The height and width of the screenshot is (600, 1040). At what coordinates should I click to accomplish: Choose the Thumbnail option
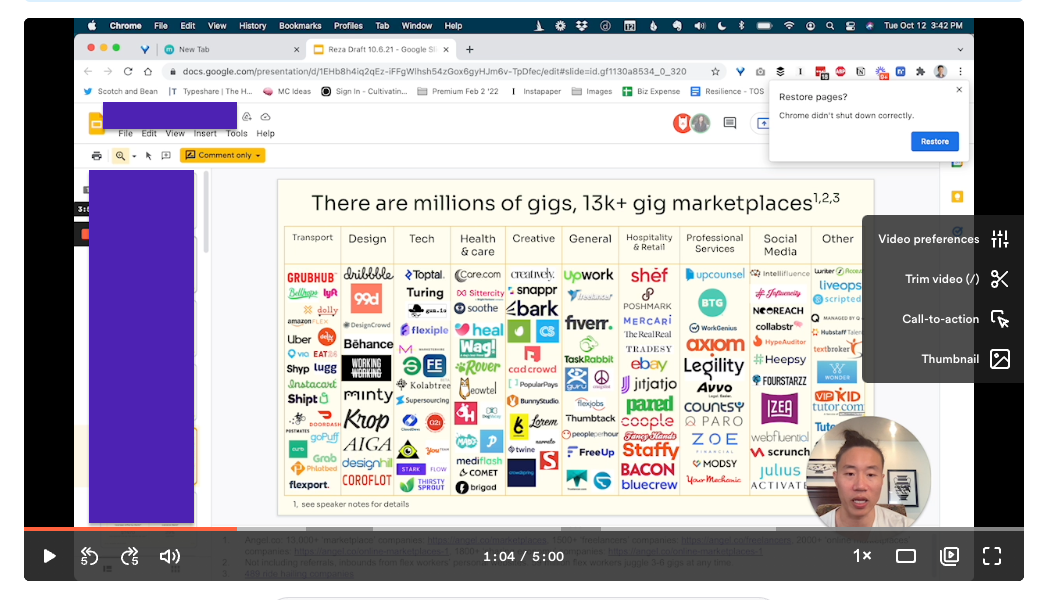coord(965,359)
